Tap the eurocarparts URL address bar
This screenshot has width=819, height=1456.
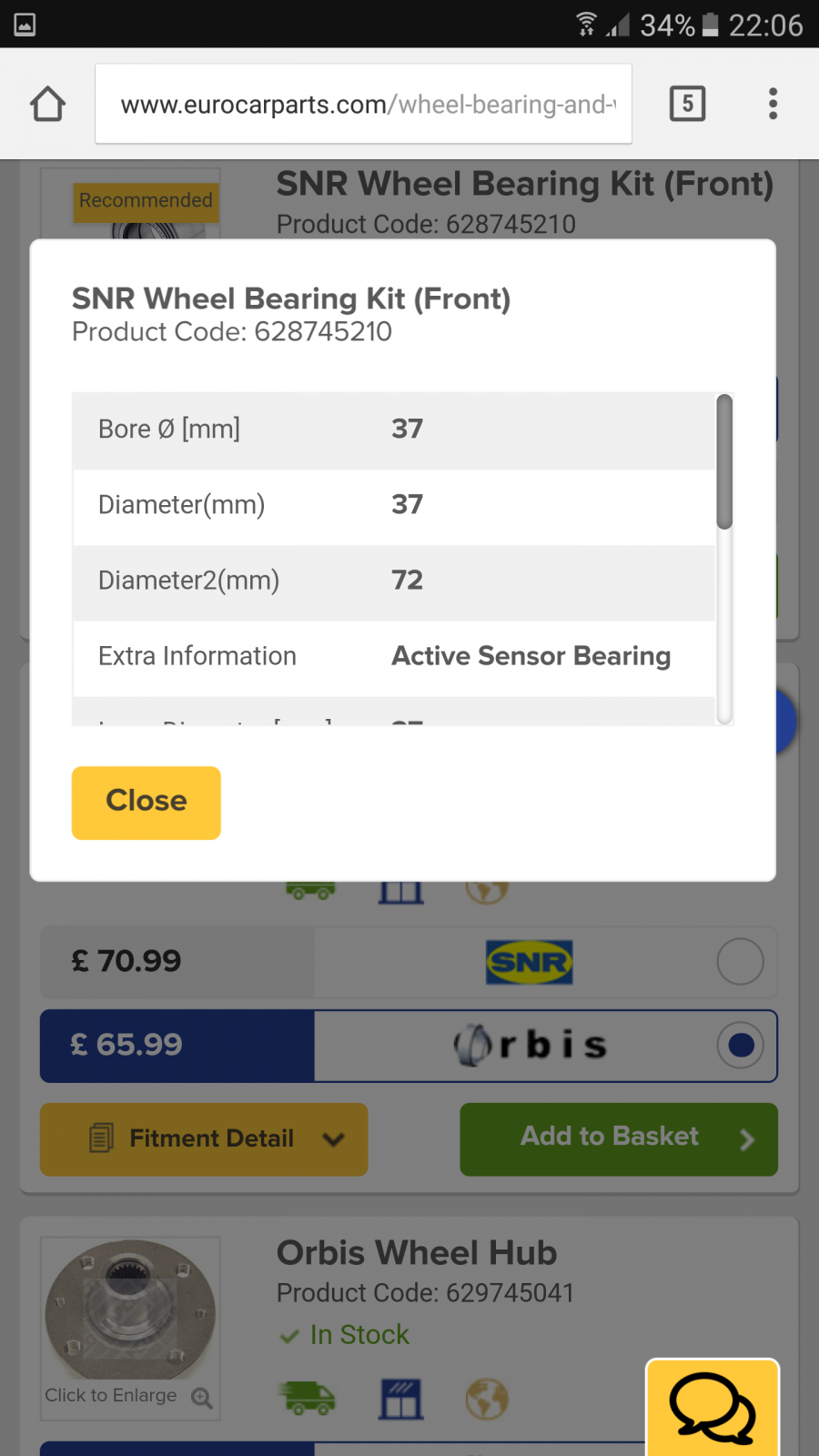pyautogui.click(x=363, y=105)
